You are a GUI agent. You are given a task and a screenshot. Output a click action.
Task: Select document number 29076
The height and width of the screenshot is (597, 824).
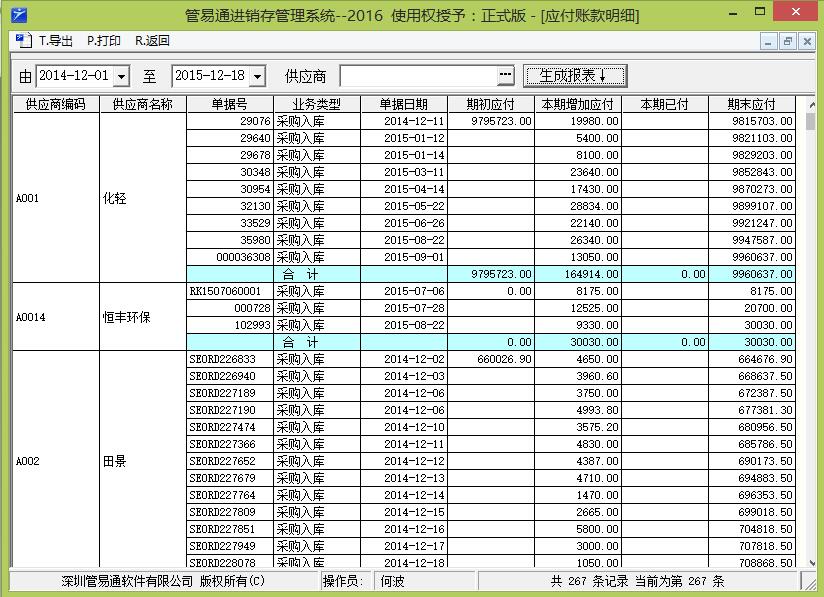click(230, 121)
